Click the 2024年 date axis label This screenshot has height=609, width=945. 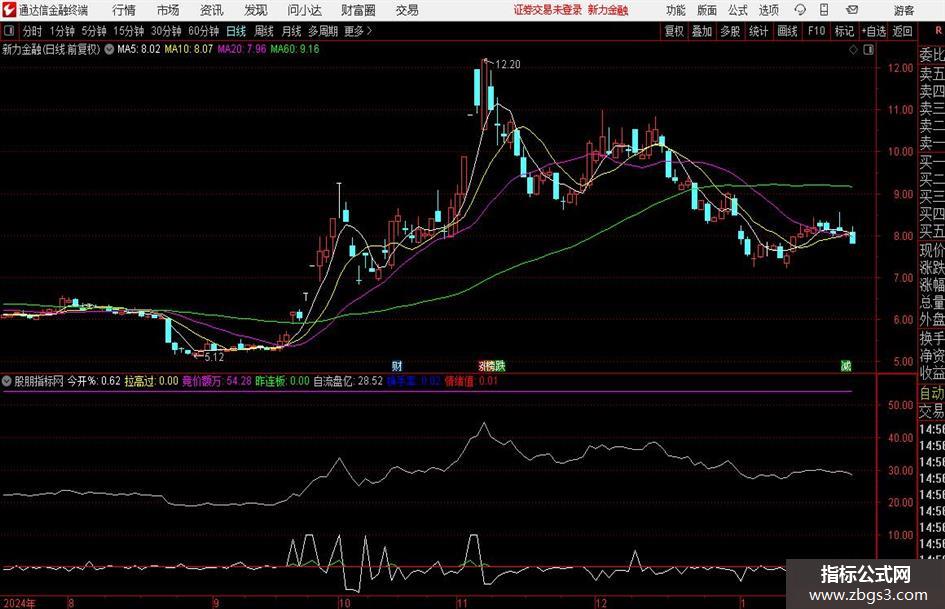click(x=19, y=602)
